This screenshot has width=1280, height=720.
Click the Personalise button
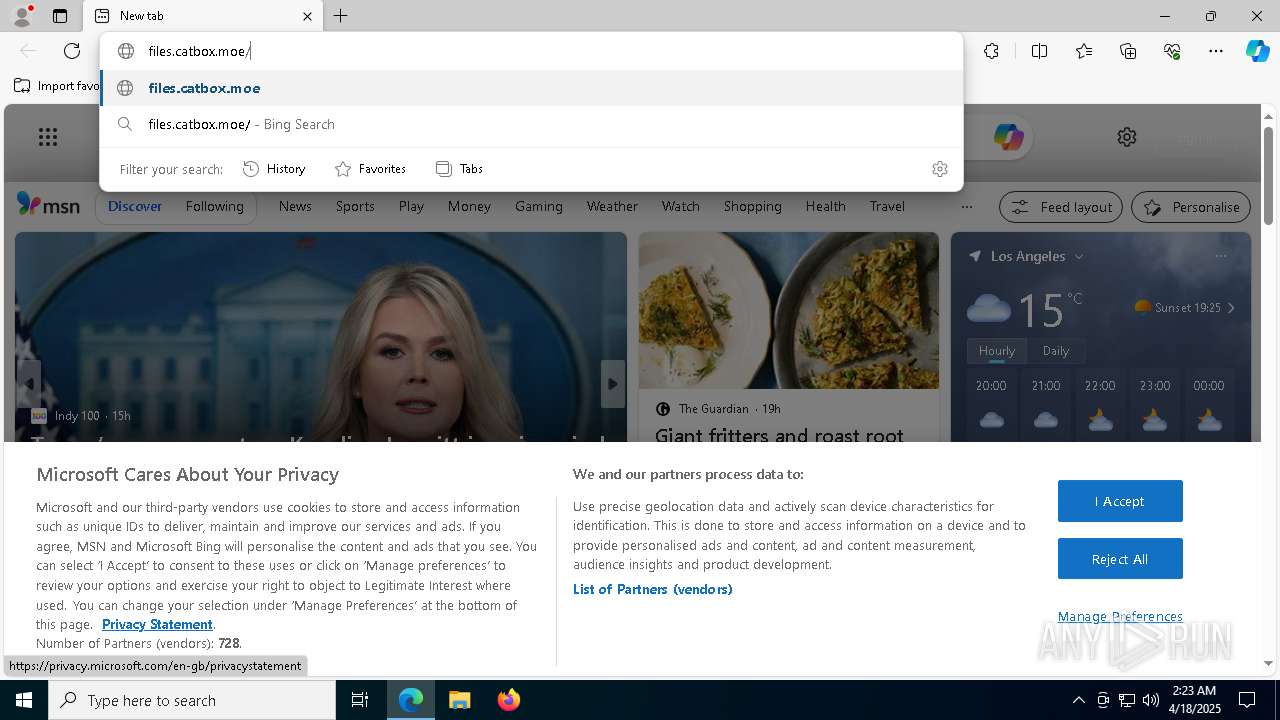(1191, 207)
